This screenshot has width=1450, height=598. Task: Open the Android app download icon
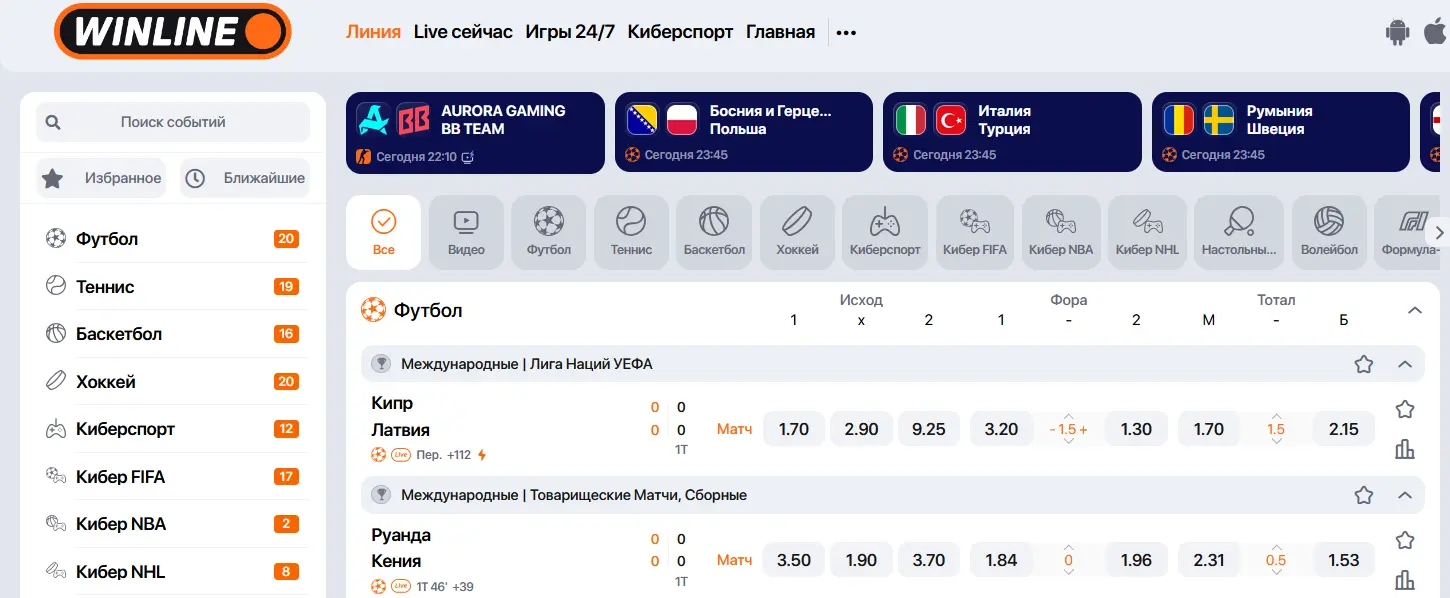click(x=1397, y=32)
